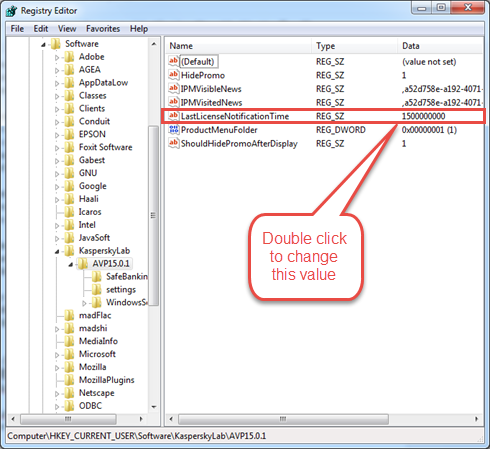This screenshot has height=449, width=490.
Task: Click the (Default) value string icon
Action: coord(173,61)
